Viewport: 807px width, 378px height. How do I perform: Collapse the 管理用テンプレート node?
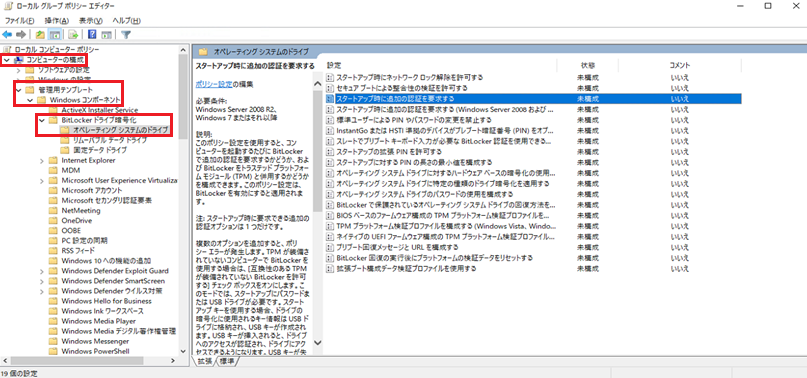19,90
